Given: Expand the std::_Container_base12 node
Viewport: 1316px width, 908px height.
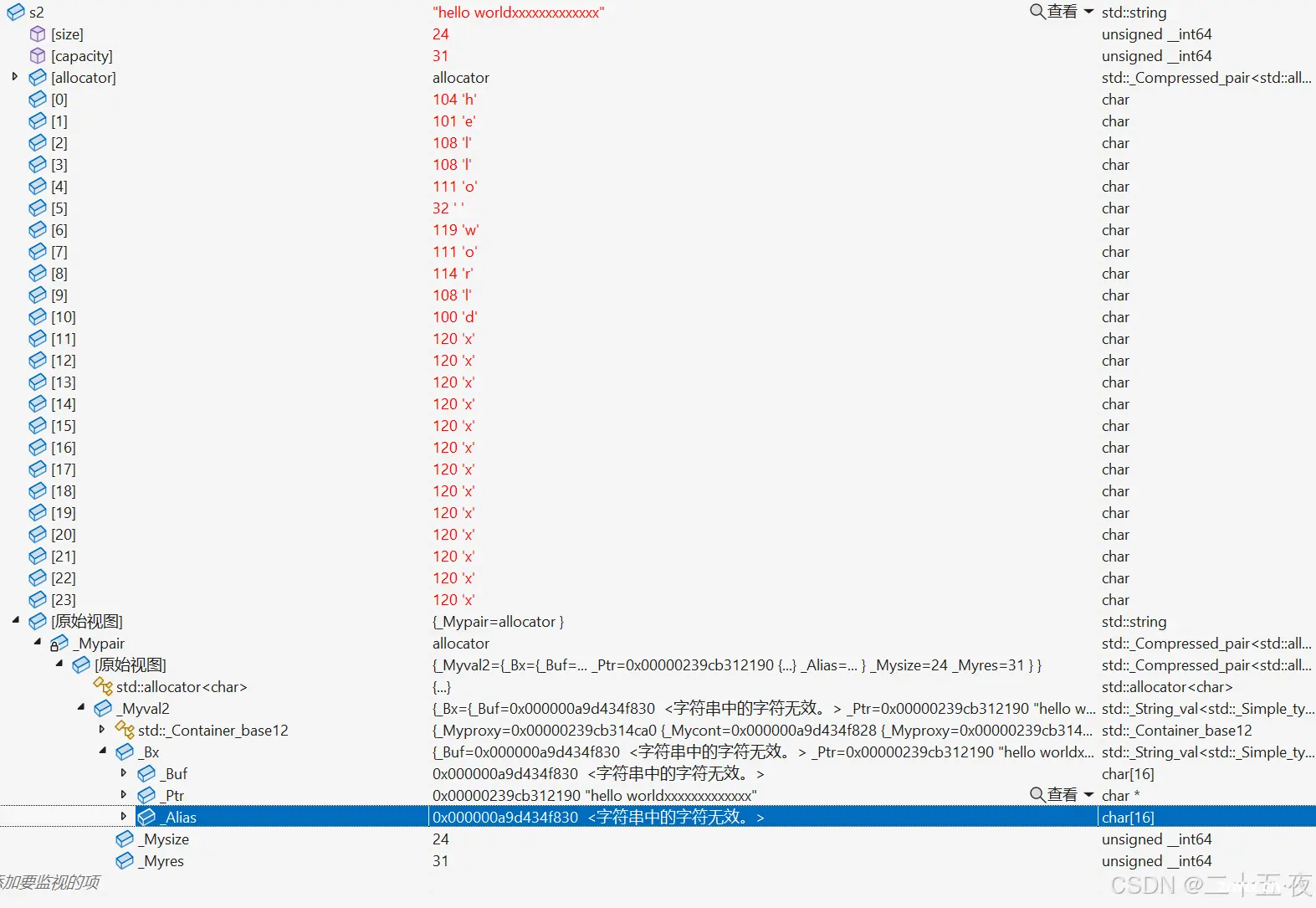Looking at the screenshot, I should point(102,730).
